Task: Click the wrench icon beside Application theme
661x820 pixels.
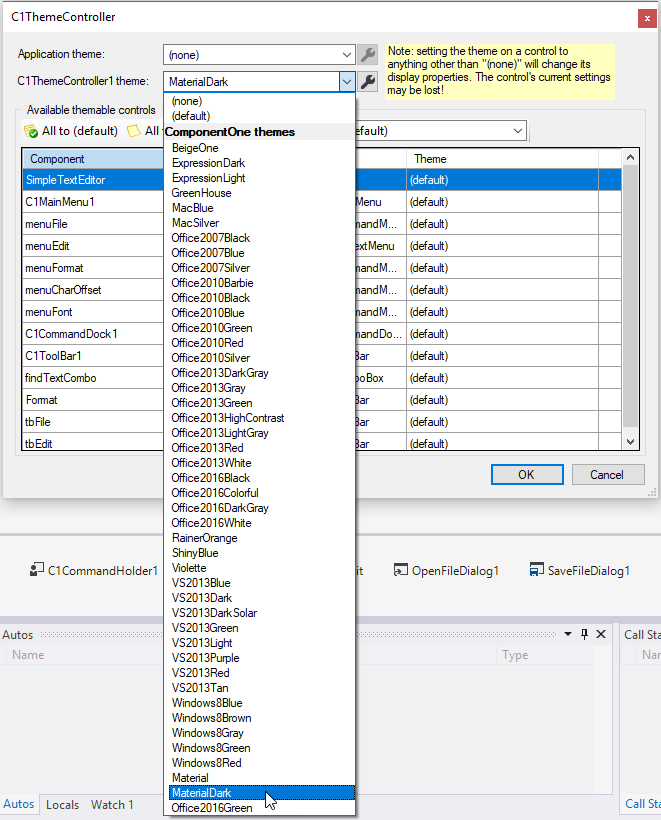Action: click(x=368, y=55)
